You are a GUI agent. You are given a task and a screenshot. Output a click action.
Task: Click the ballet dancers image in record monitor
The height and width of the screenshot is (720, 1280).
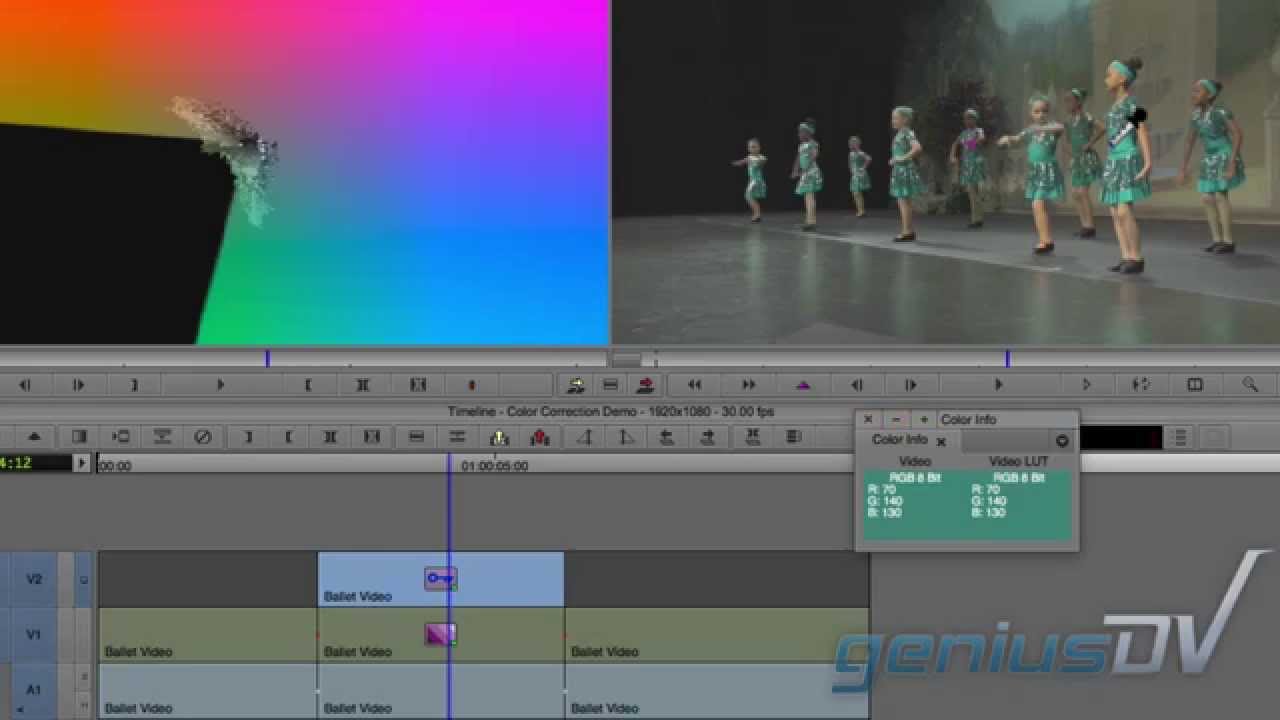(x=946, y=172)
